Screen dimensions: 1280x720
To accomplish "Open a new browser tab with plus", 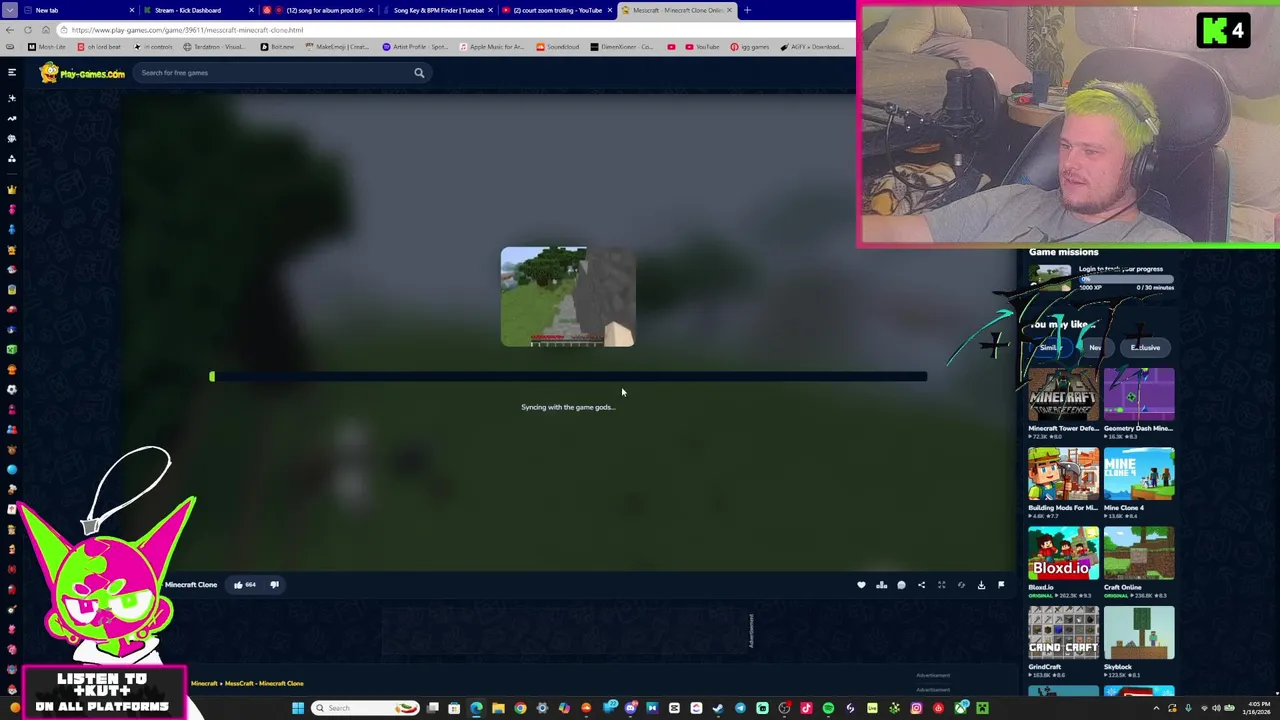I will pyautogui.click(x=747, y=10).
